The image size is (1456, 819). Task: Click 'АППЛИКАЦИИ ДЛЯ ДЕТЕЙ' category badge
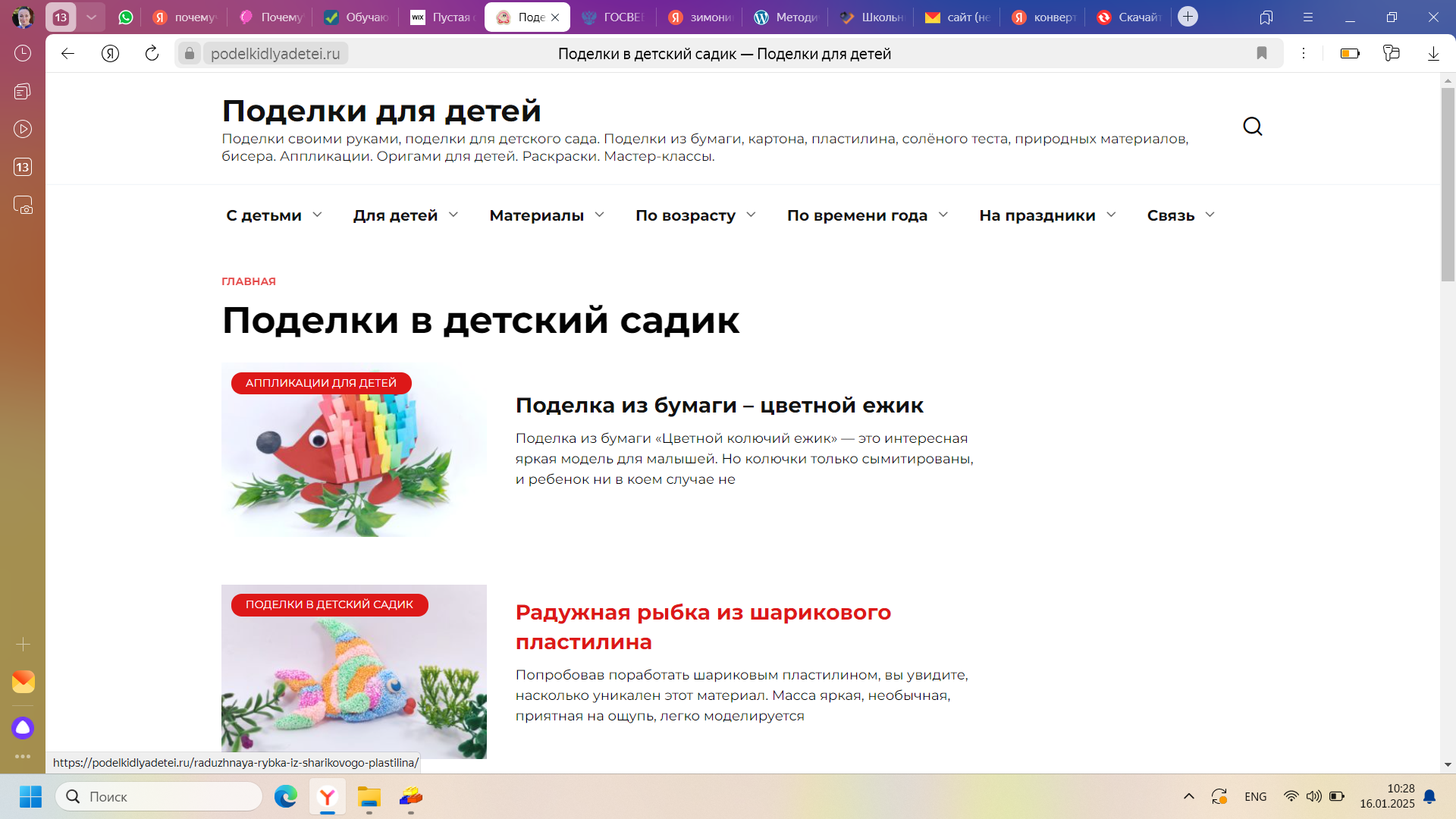321,383
